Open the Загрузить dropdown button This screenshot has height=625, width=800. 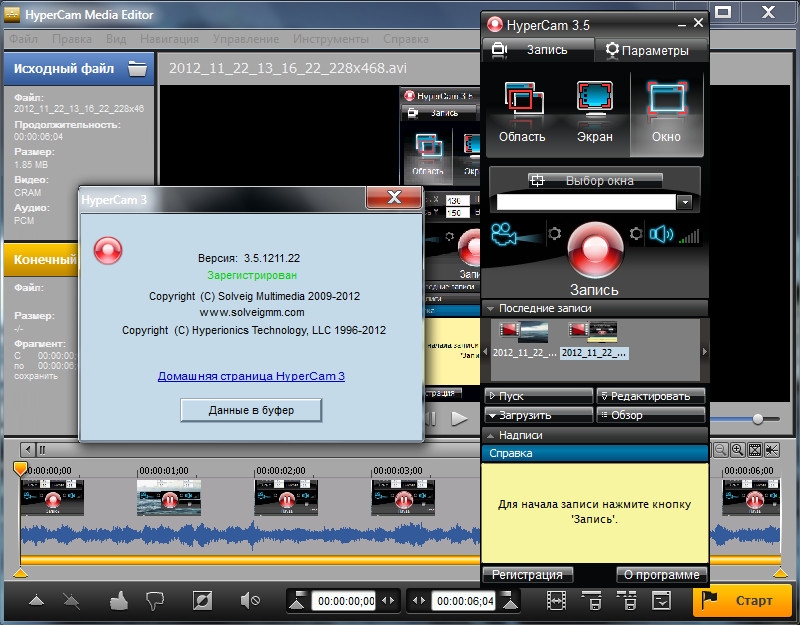[x=539, y=415]
